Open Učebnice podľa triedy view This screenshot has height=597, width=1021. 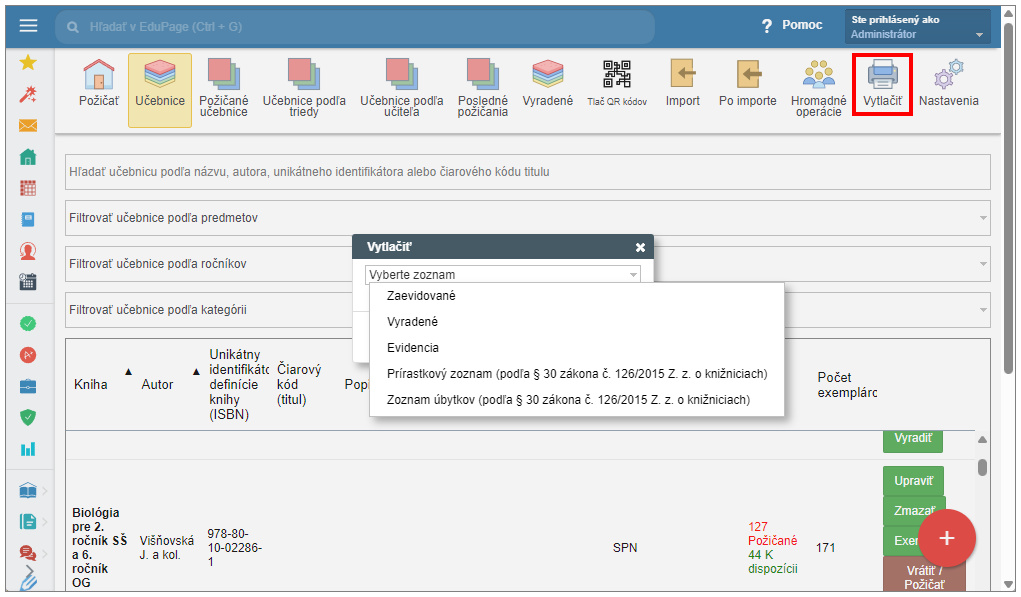pyautogui.click(x=304, y=76)
